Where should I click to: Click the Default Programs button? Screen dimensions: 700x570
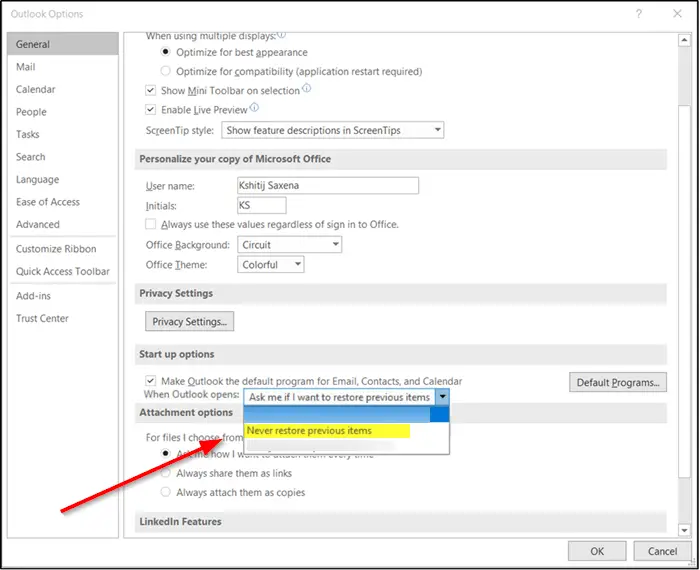pos(618,382)
